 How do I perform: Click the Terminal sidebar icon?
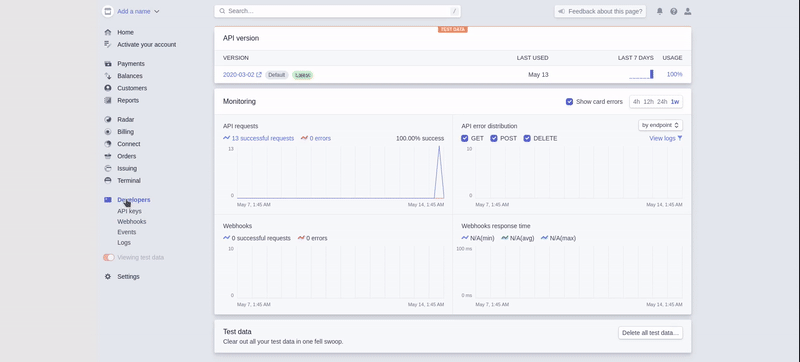click(x=108, y=180)
